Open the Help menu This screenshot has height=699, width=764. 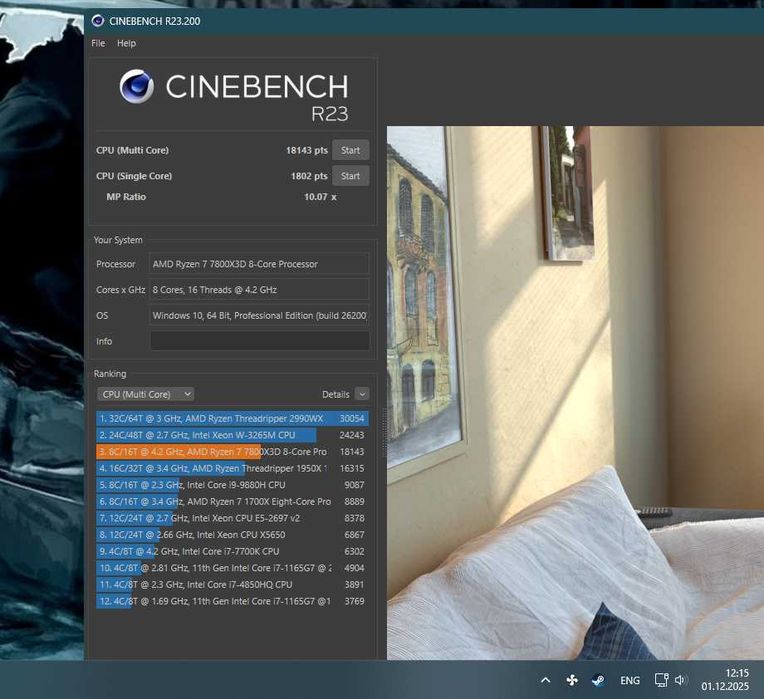(x=126, y=43)
